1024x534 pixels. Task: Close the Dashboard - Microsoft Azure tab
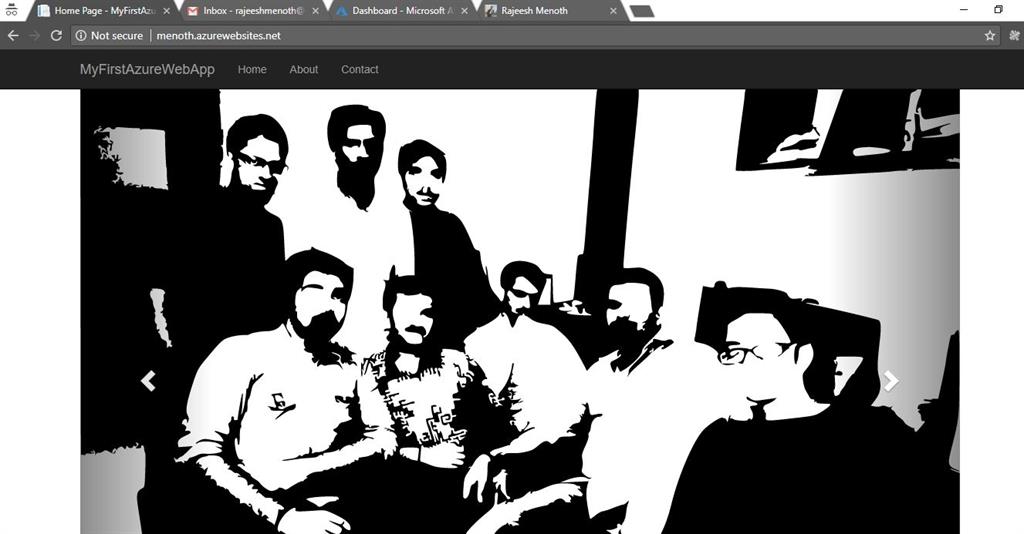464,11
